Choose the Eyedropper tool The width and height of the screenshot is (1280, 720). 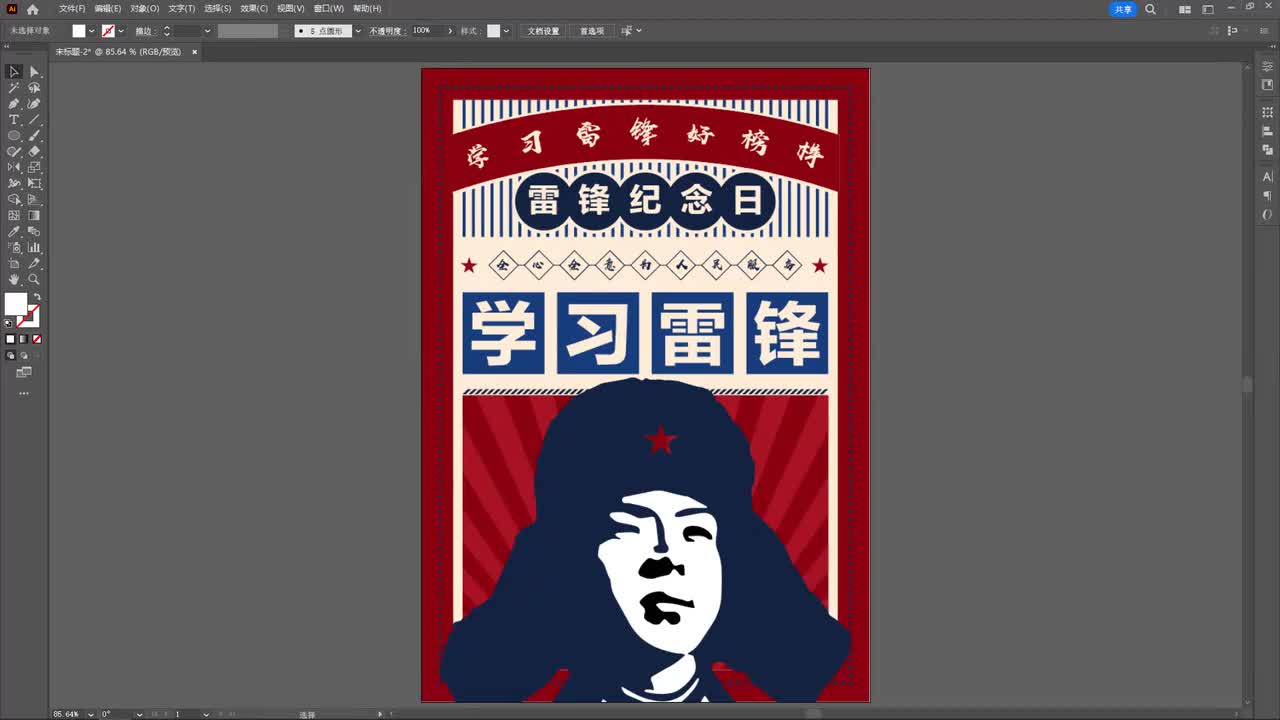click(14, 232)
